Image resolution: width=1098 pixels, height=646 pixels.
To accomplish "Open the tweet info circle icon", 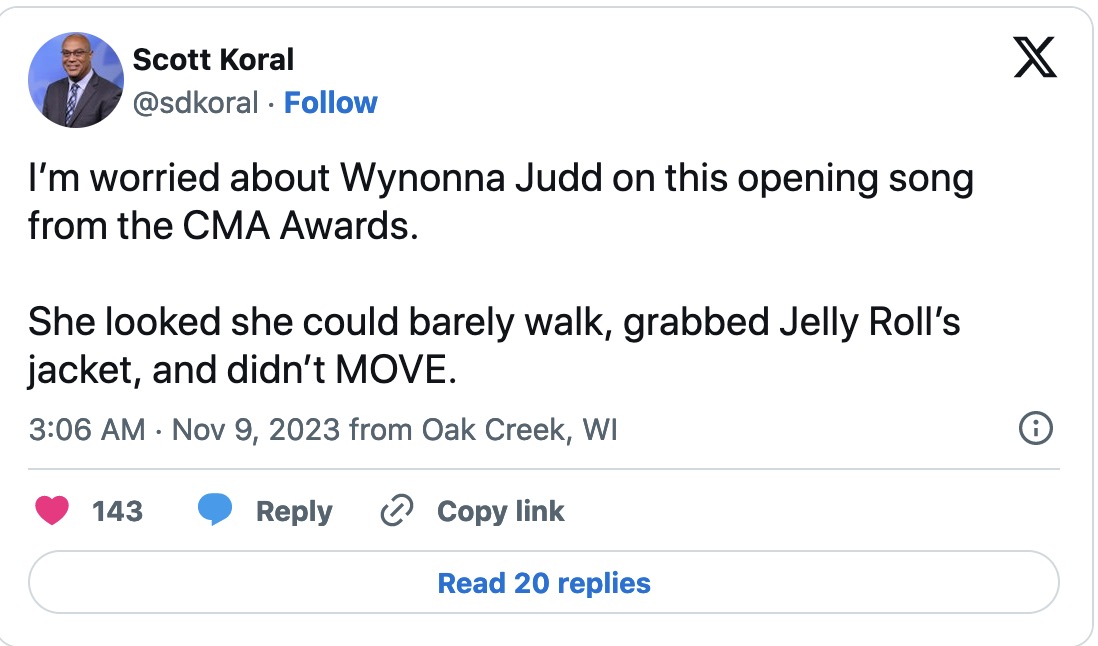I will [1034, 430].
